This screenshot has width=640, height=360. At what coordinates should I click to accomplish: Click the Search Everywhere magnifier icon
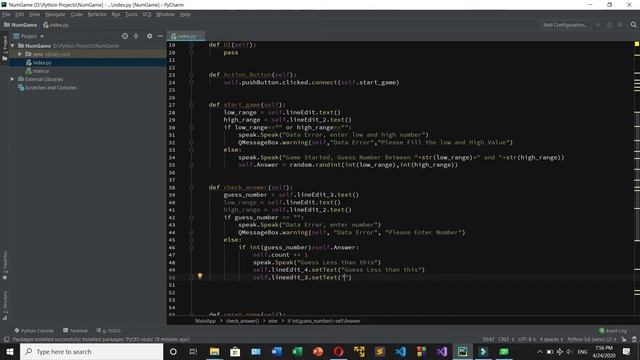click(633, 25)
